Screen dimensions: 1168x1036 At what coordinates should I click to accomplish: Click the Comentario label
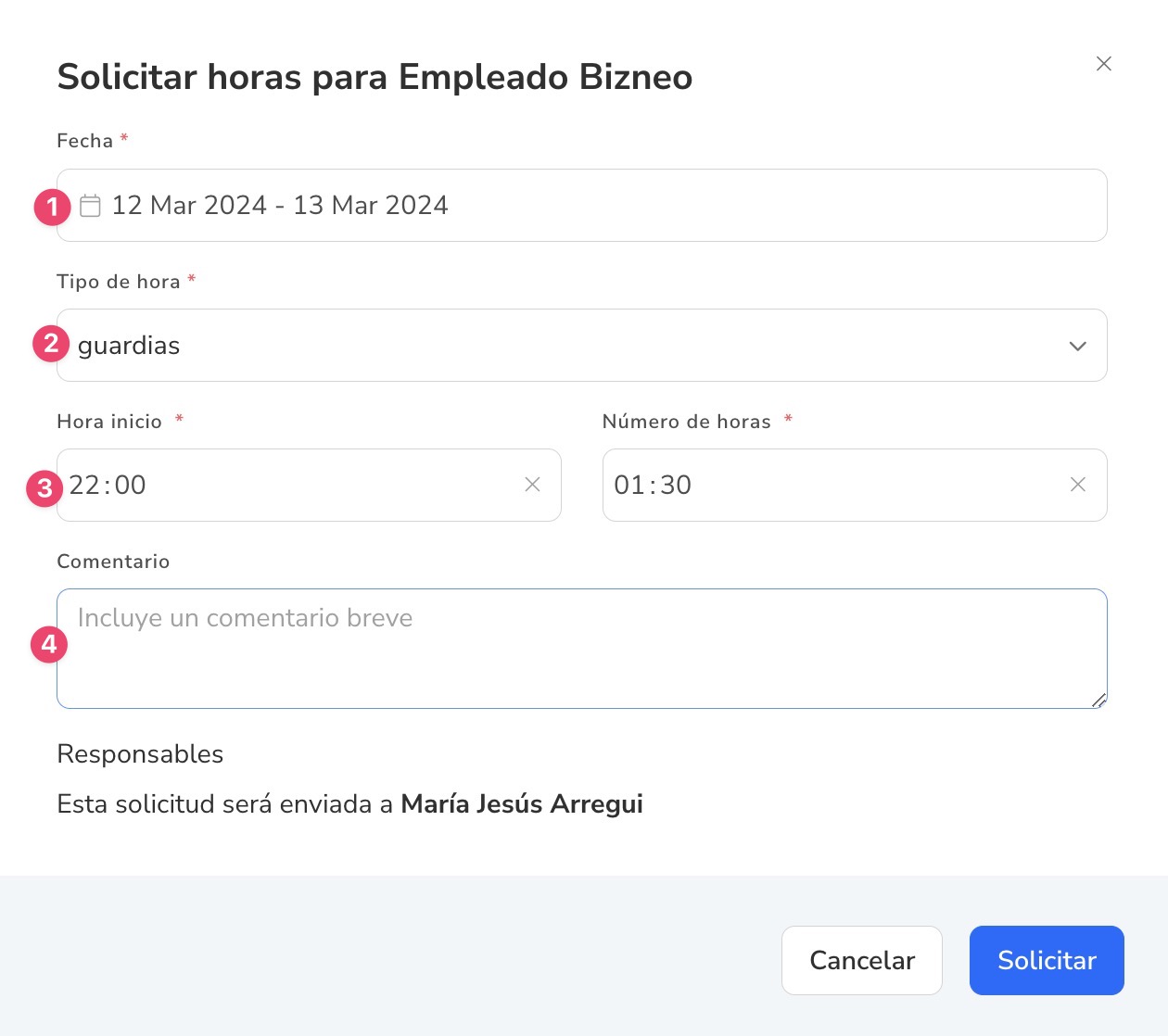(x=113, y=562)
